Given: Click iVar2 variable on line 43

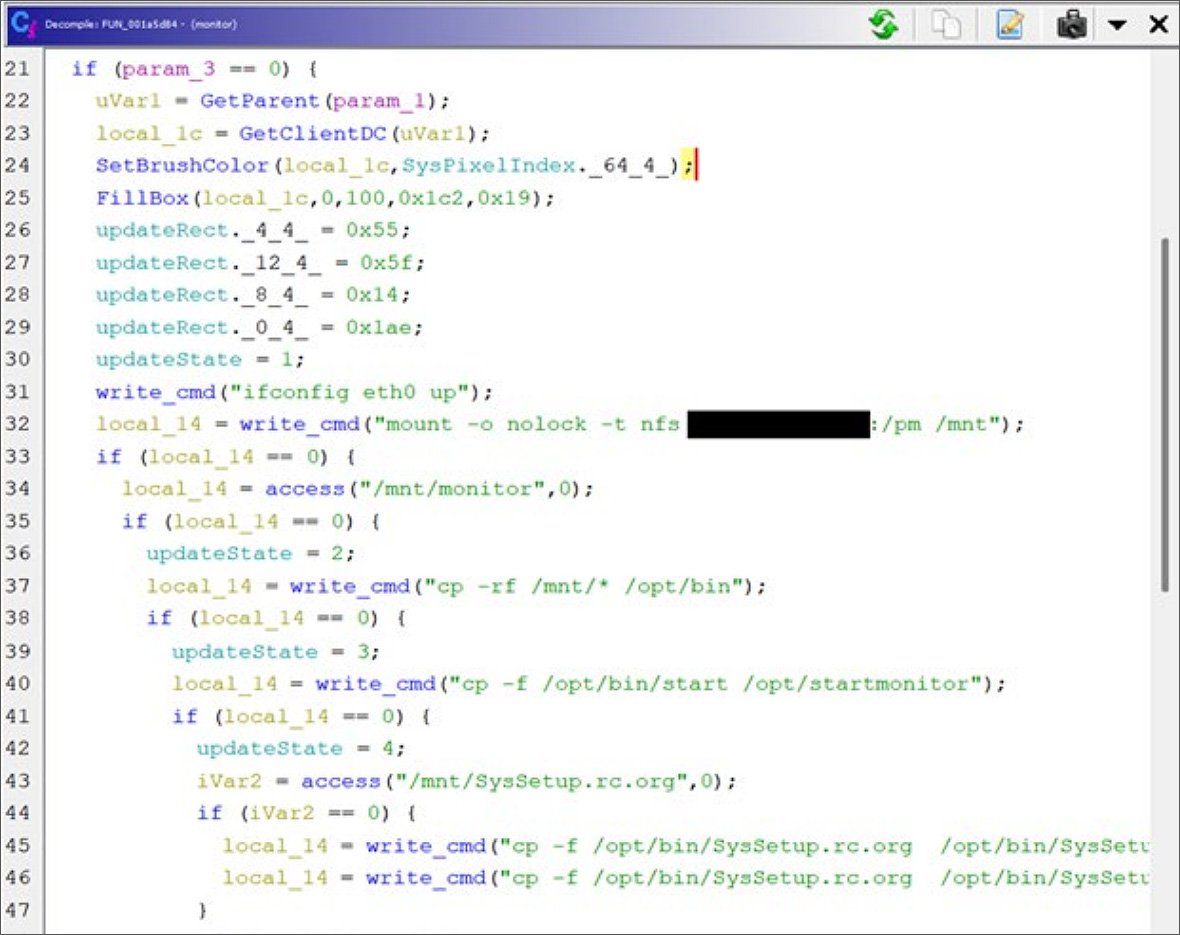Looking at the screenshot, I should coord(229,781).
